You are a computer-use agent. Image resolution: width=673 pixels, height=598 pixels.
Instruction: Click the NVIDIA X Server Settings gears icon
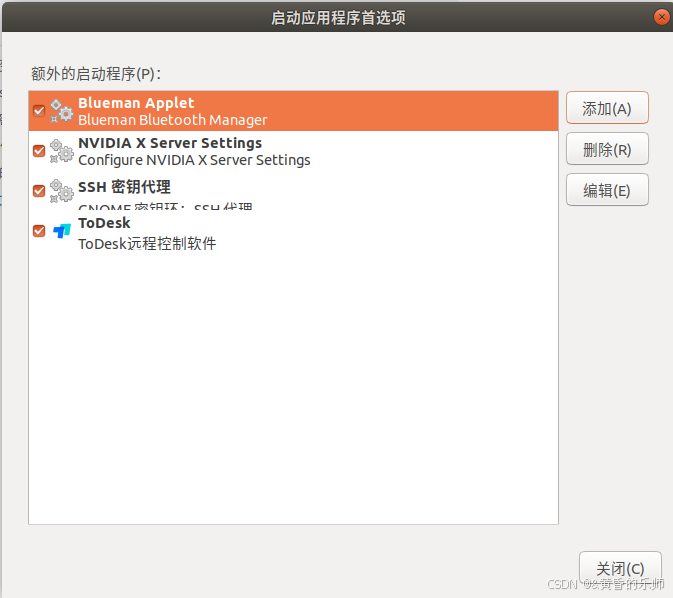61,151
